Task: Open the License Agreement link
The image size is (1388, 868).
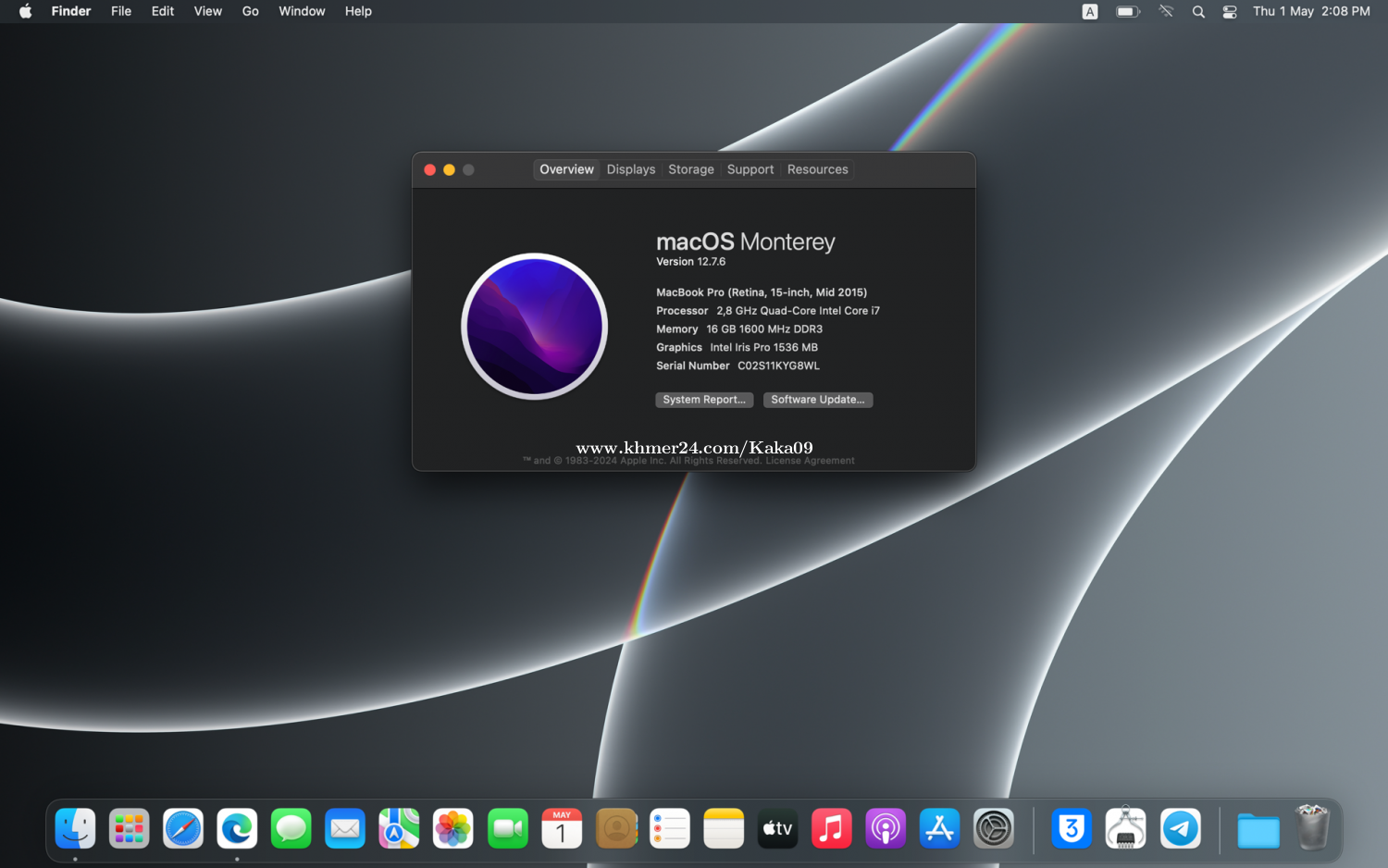Action: click(x=810, y=461)
